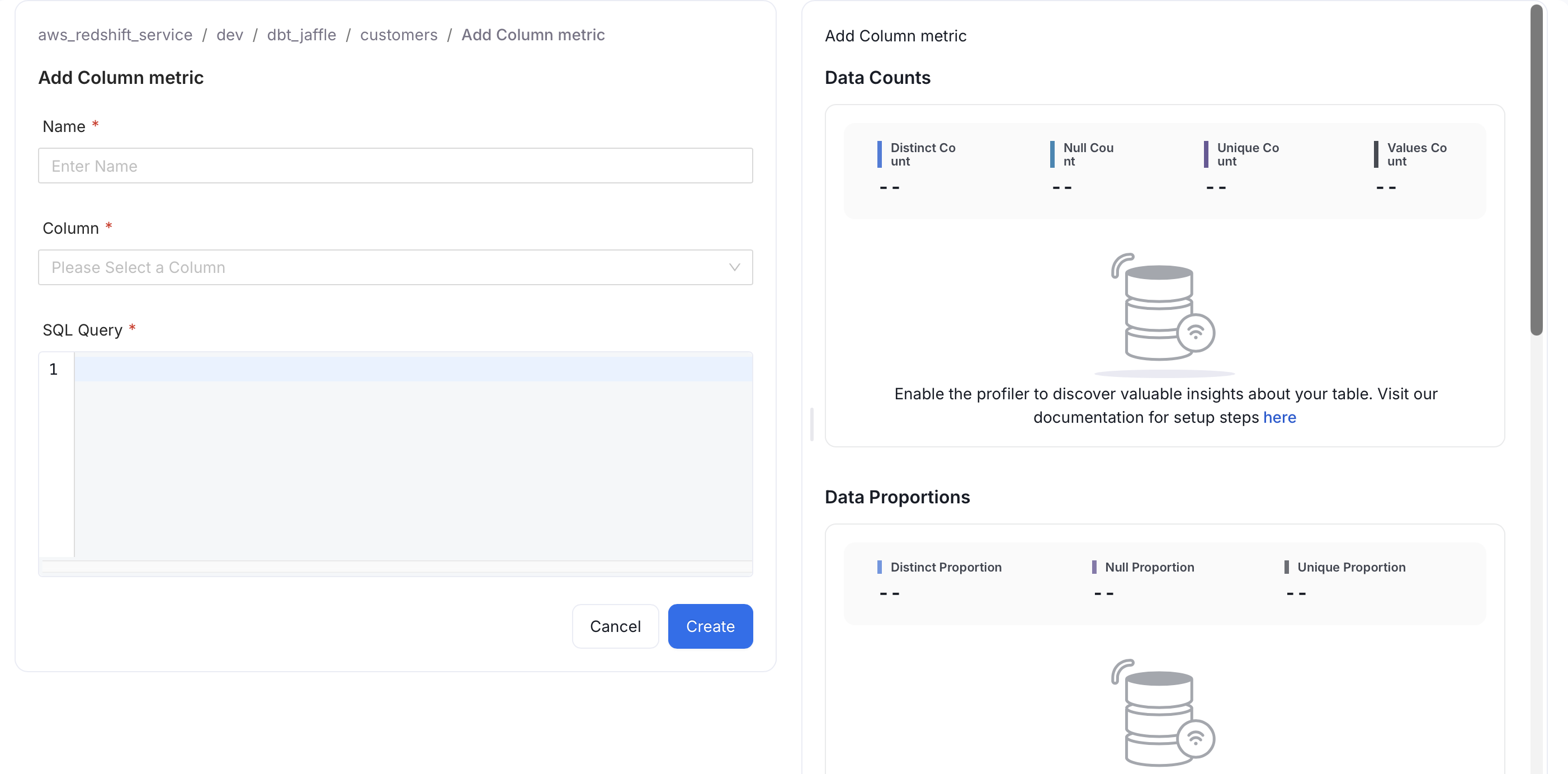The width and height of the screenshot is (1568, 774).
Task: Click the SQL Query field label
Action: 82,330
